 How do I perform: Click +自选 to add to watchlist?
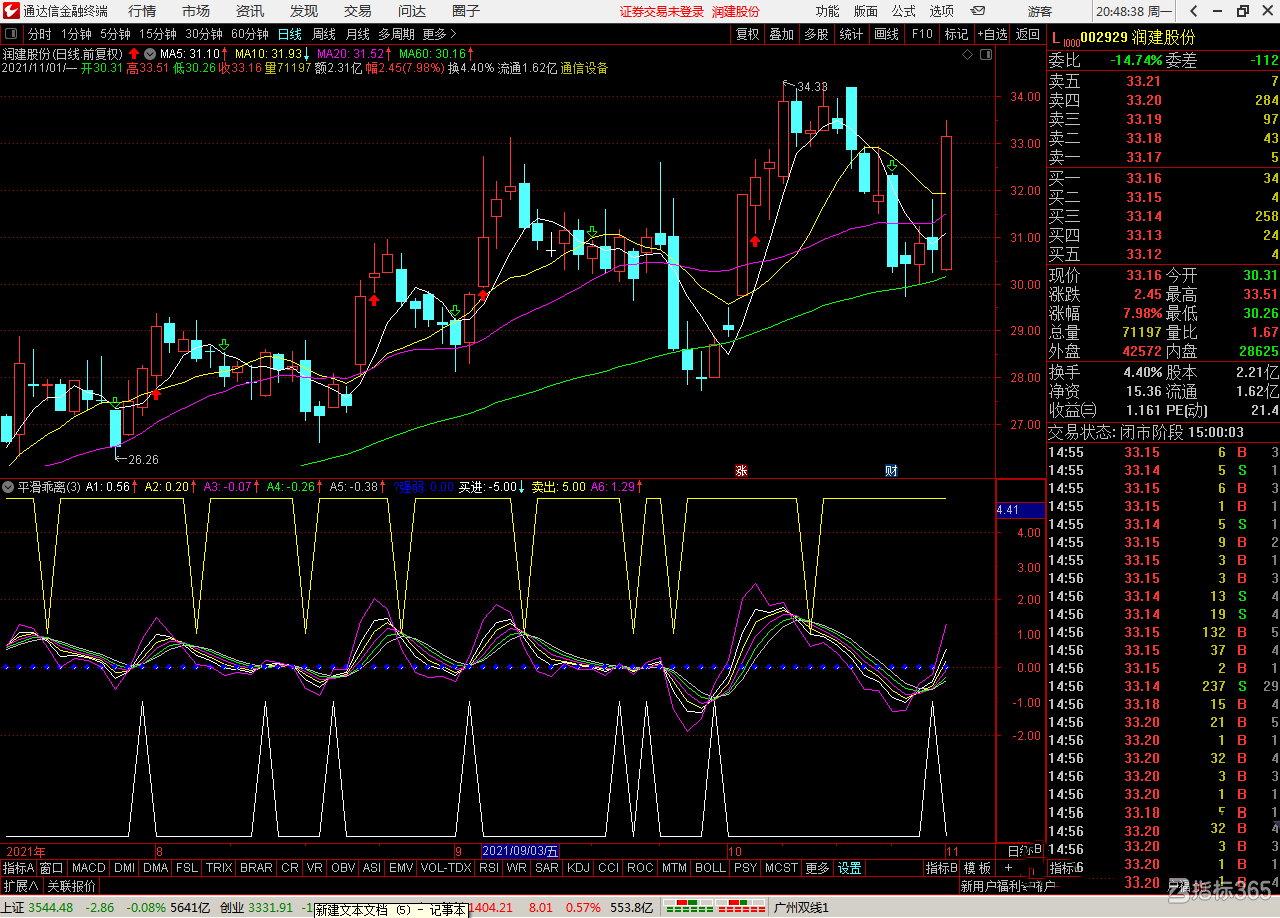(991, 34)
